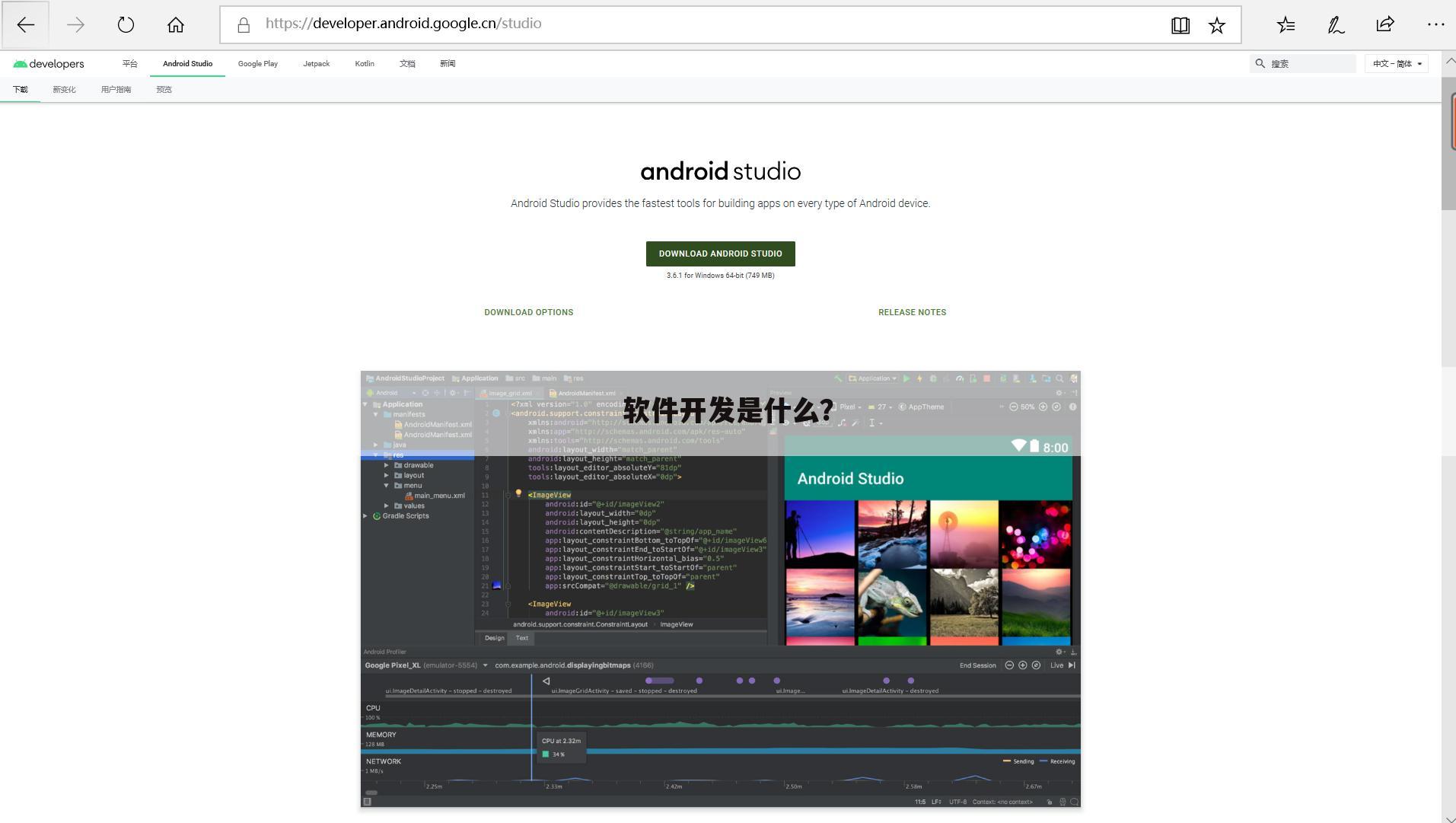
Task: Open the 平台 menu
Action: (x=130, y=64)
